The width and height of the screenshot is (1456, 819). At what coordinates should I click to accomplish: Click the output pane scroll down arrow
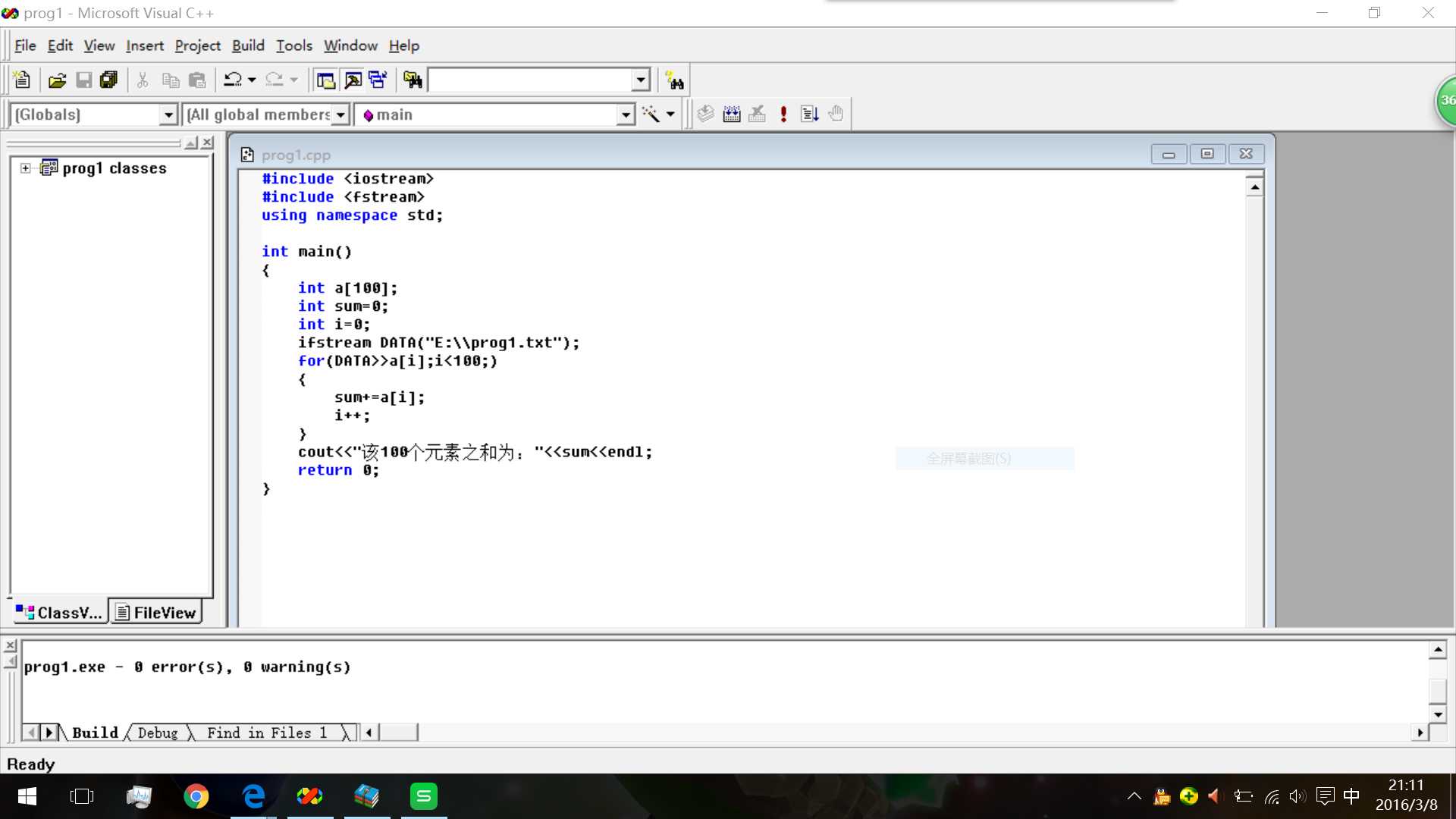point(1439,714)
